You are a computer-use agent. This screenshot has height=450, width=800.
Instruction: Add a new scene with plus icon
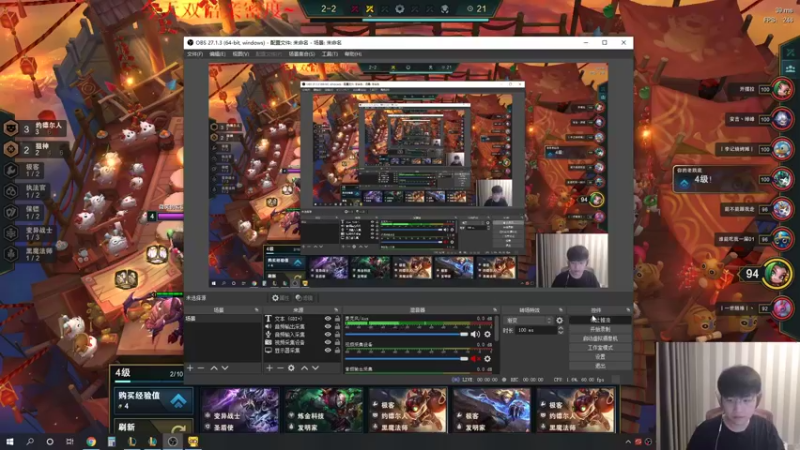coord(190,368)
